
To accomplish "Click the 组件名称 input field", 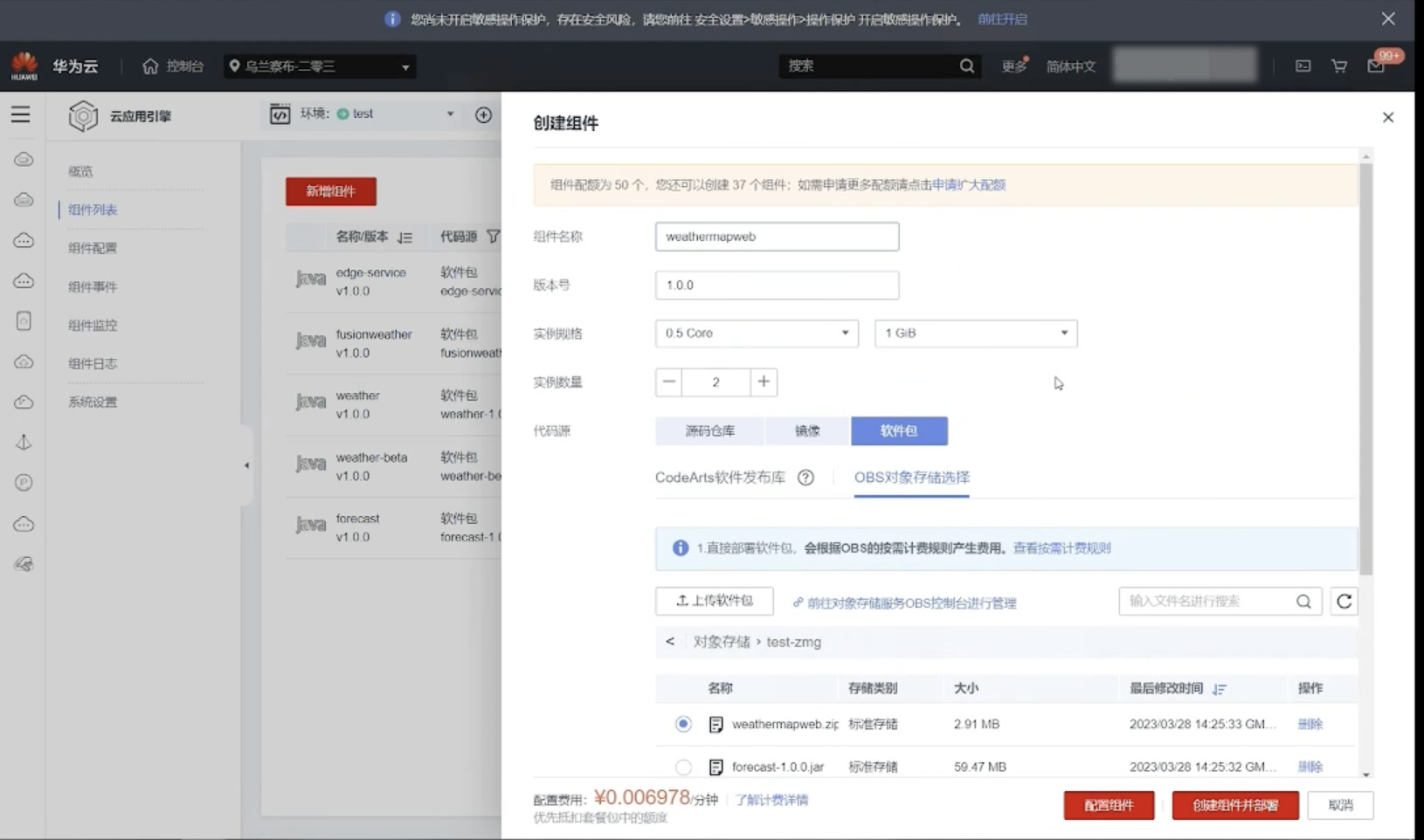I will [x=777, y=237].
